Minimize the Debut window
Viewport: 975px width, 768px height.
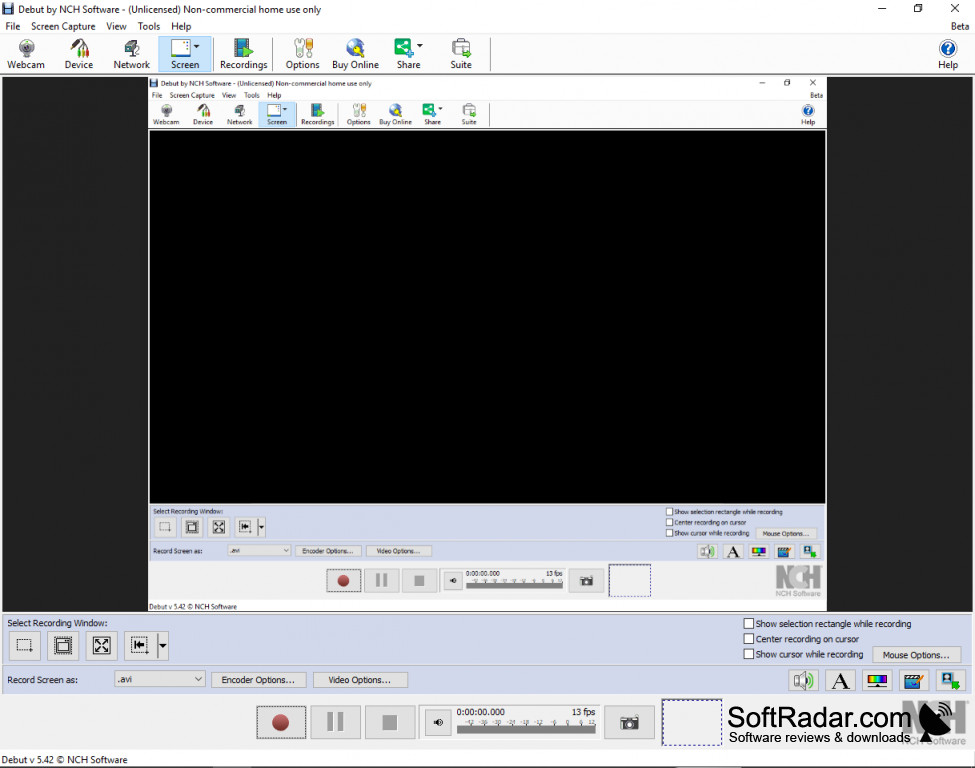click(882, 9)
